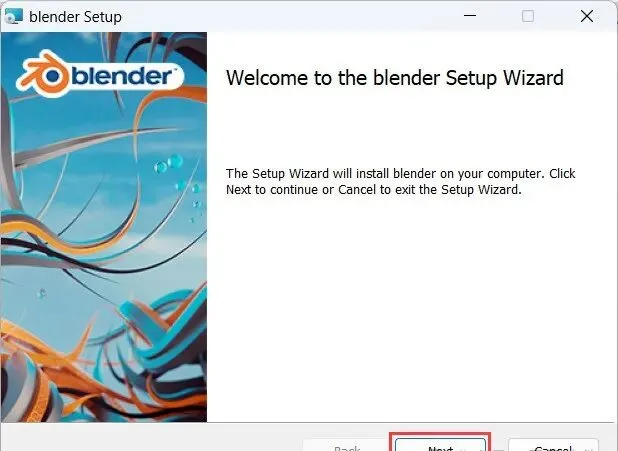The image size is (618, 451).
Task: Click the installer icon in title bar
Action: click(x=13, y=16)
